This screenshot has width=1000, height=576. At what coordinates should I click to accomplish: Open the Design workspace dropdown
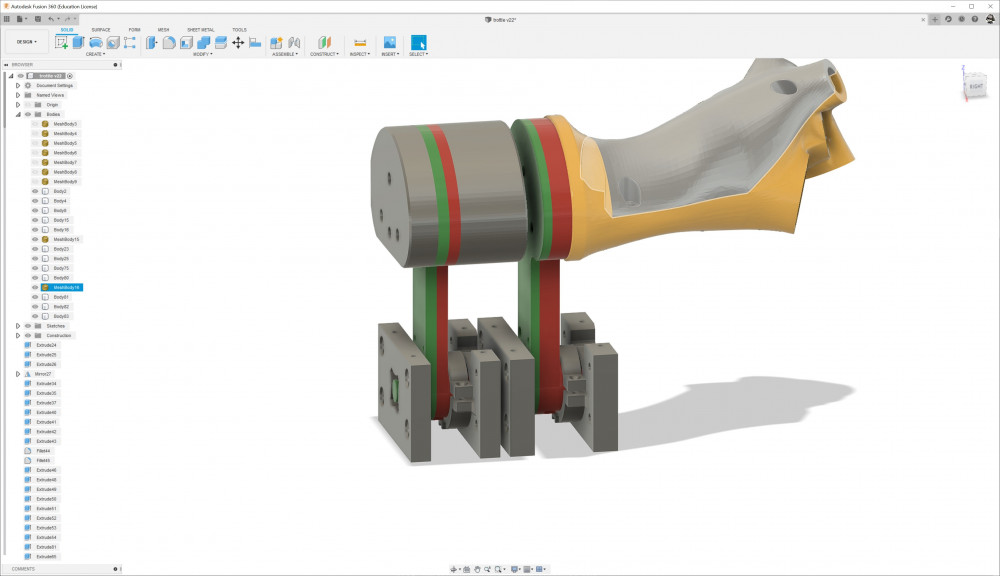click(x=26, y=42)
